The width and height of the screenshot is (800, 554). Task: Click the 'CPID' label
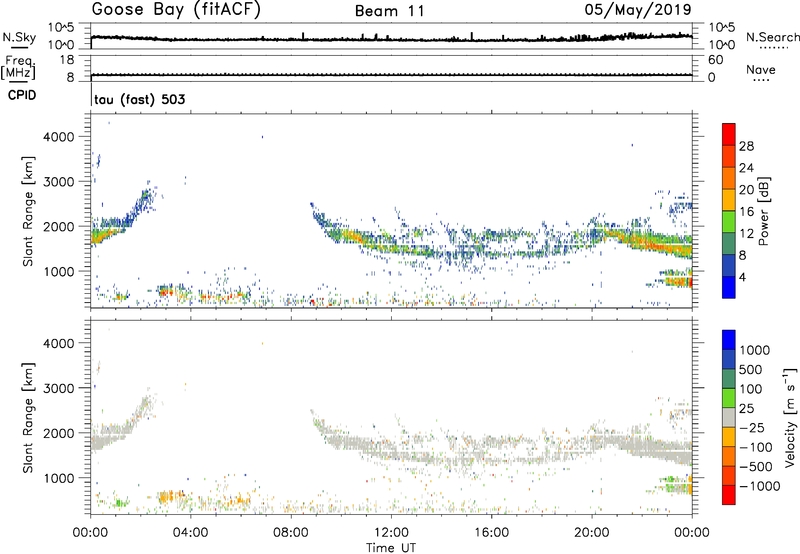click(x=22, y=95)
